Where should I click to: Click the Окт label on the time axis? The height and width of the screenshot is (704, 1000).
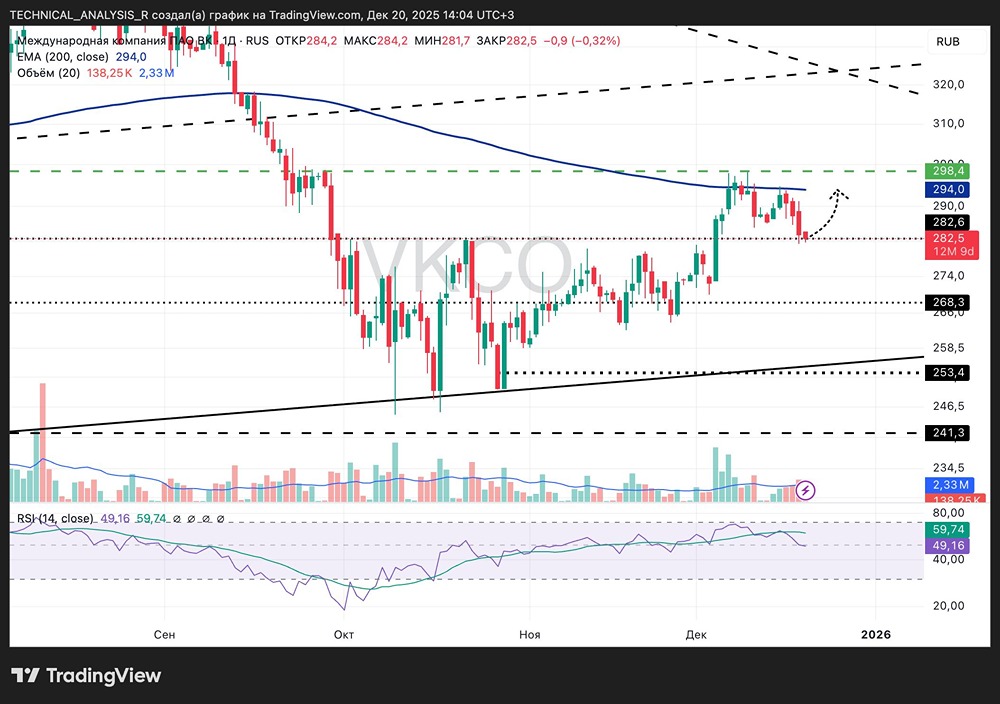(x=344, y=634)
